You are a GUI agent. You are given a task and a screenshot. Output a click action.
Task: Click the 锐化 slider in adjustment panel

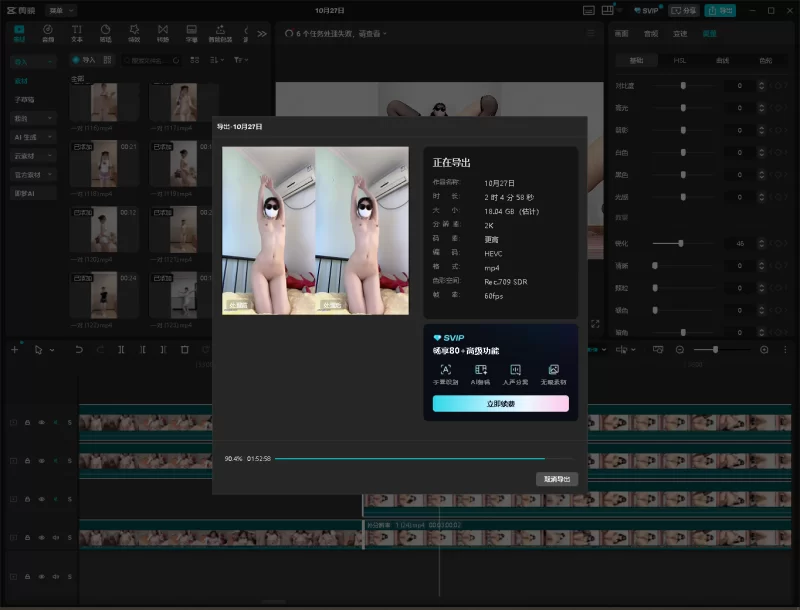[680, 243]
